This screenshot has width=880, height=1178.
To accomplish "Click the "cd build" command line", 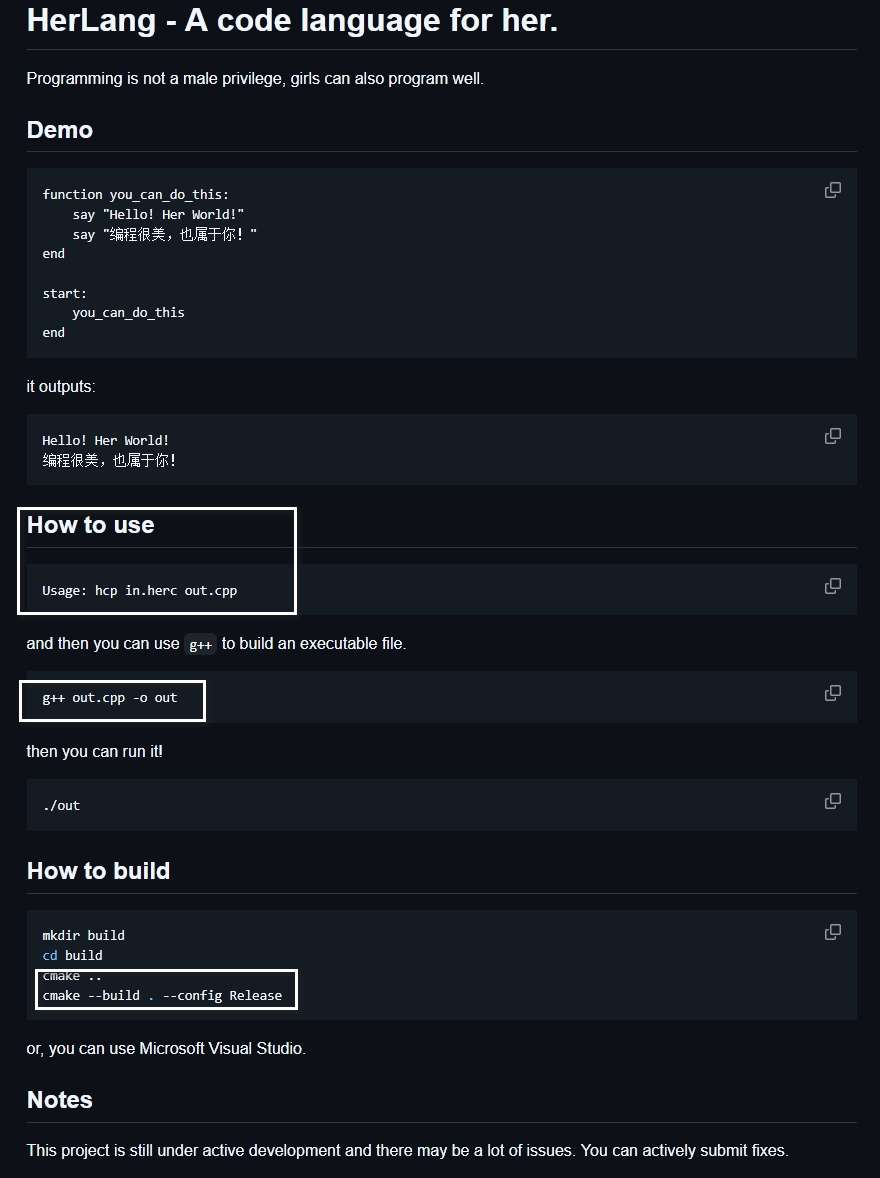I will tap(72, 956).
